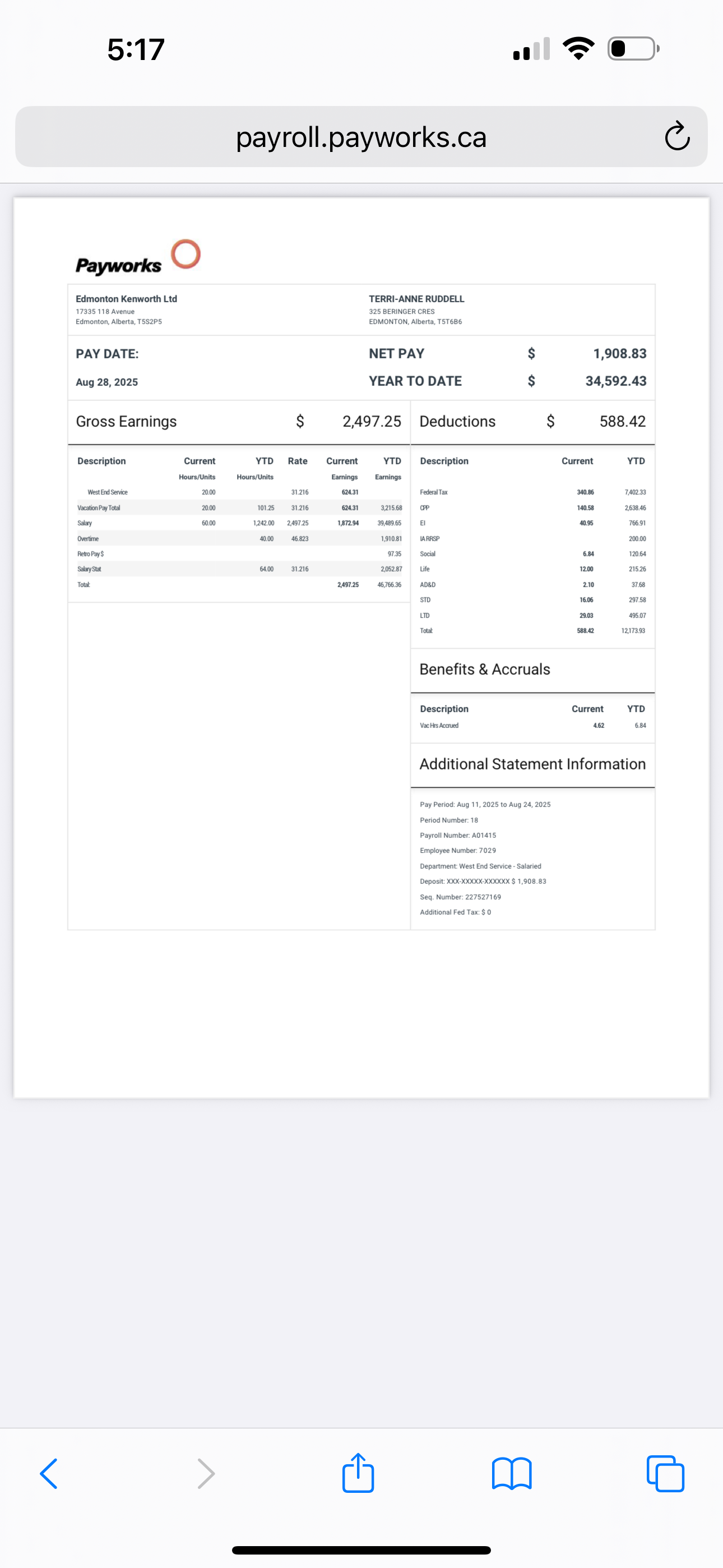Tap the Benefits & Accruals heading

(484, 669)
